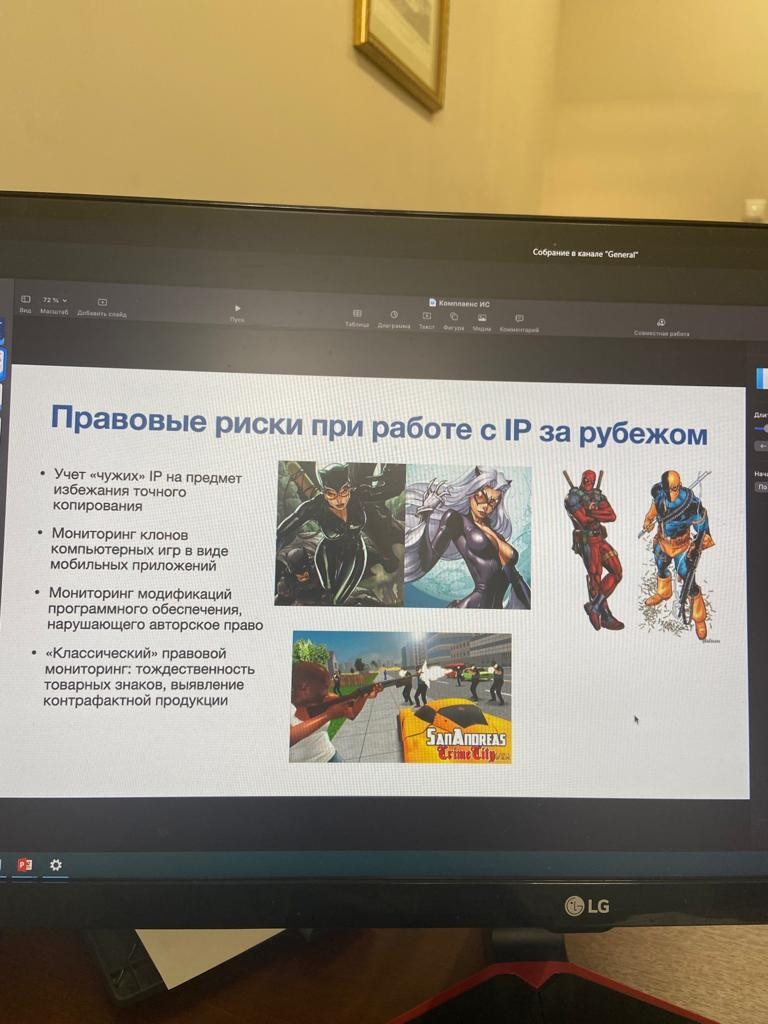Open the settings gear in taskbar

(56, 864)
